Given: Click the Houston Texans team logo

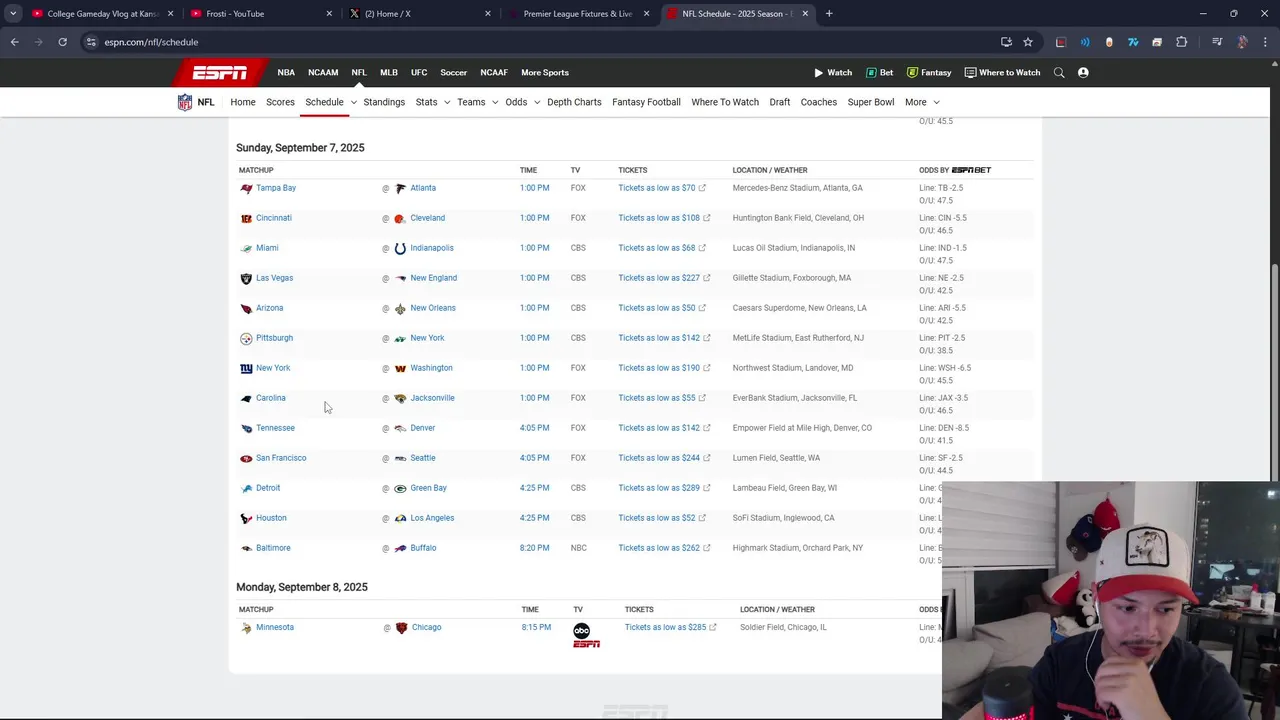Looking at the screenshot, I should coord(246,518).
